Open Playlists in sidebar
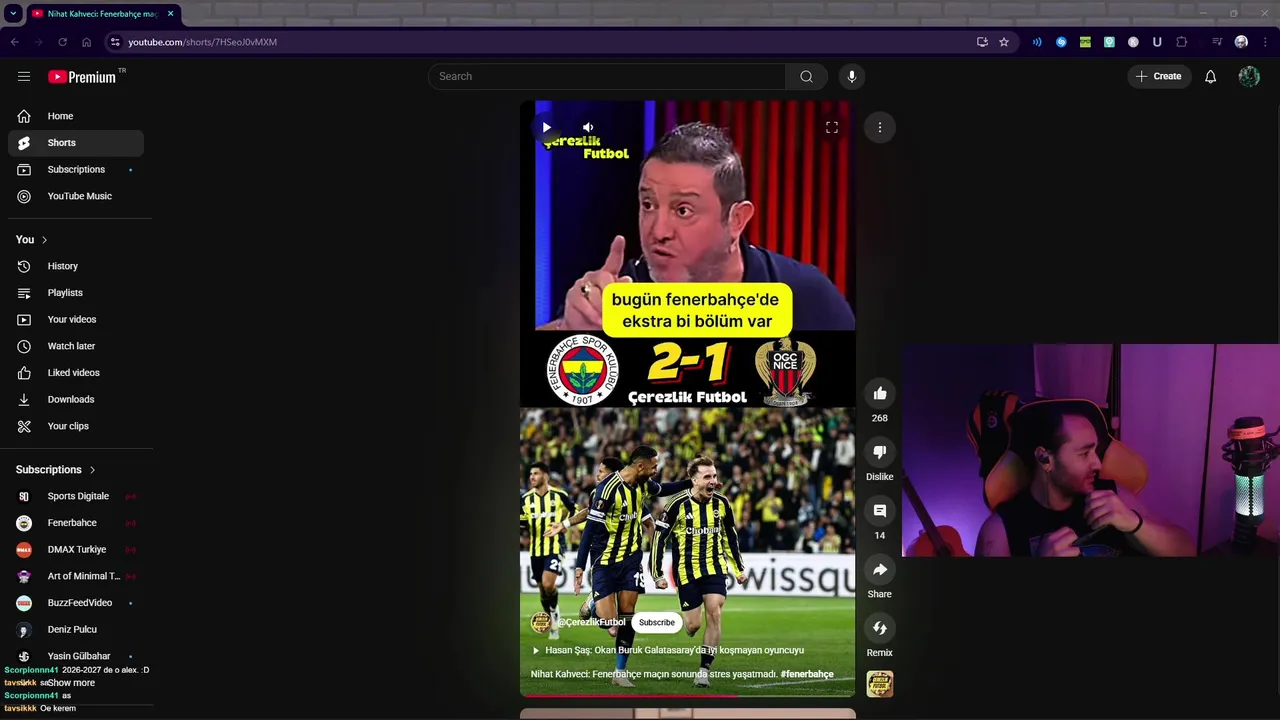 76,293
